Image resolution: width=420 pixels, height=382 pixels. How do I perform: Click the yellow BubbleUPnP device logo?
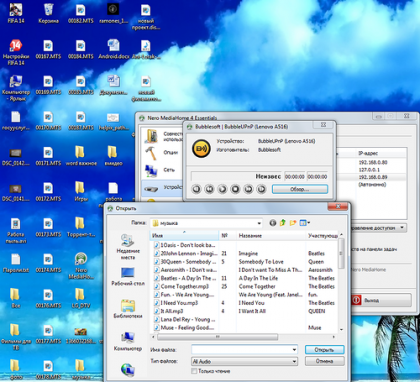pos(201,149)
